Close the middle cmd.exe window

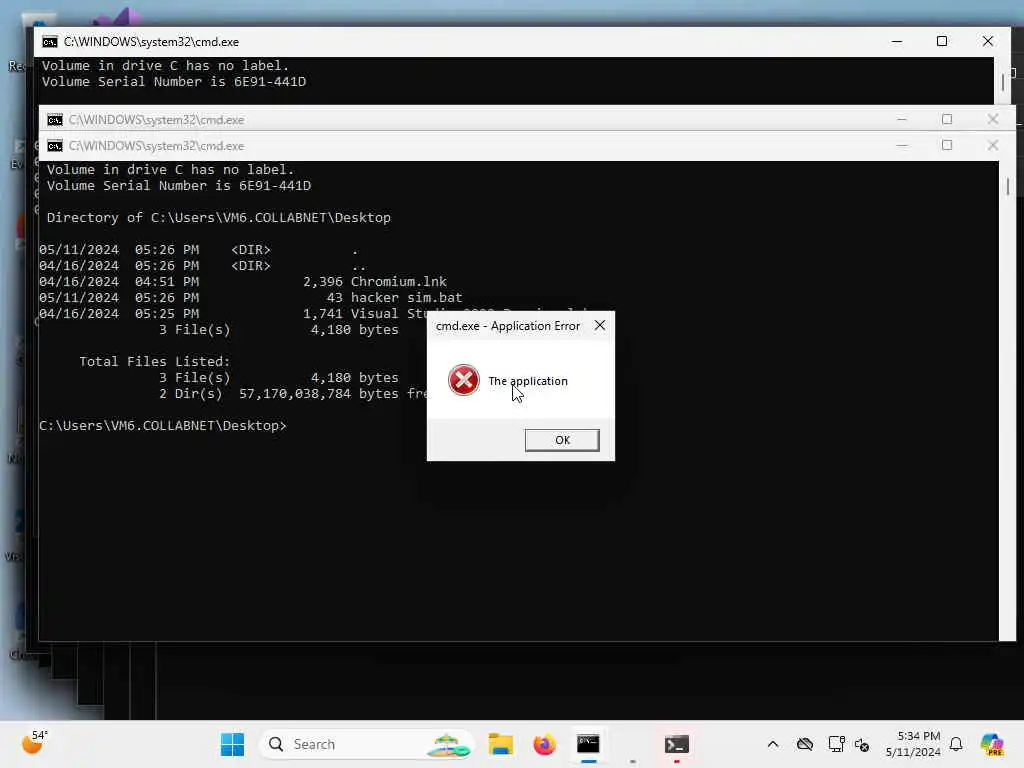pos(993,120)
